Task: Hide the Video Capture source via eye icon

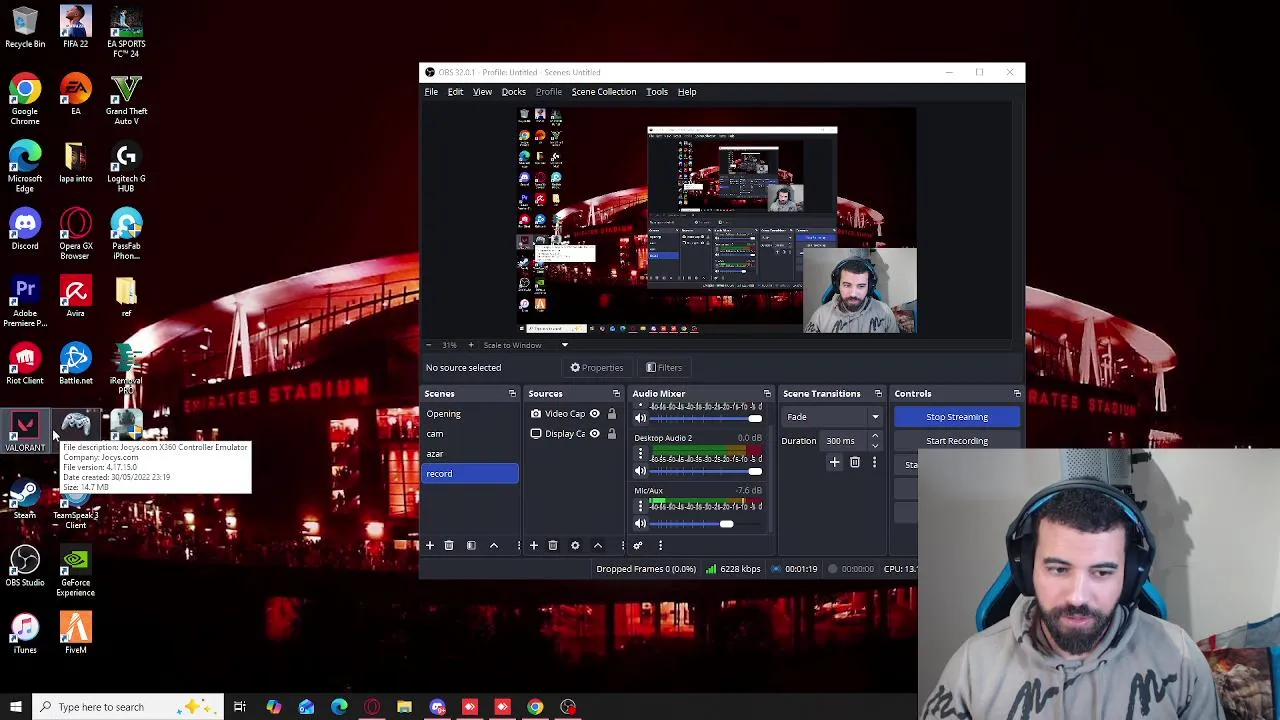Action: [594, 414]
